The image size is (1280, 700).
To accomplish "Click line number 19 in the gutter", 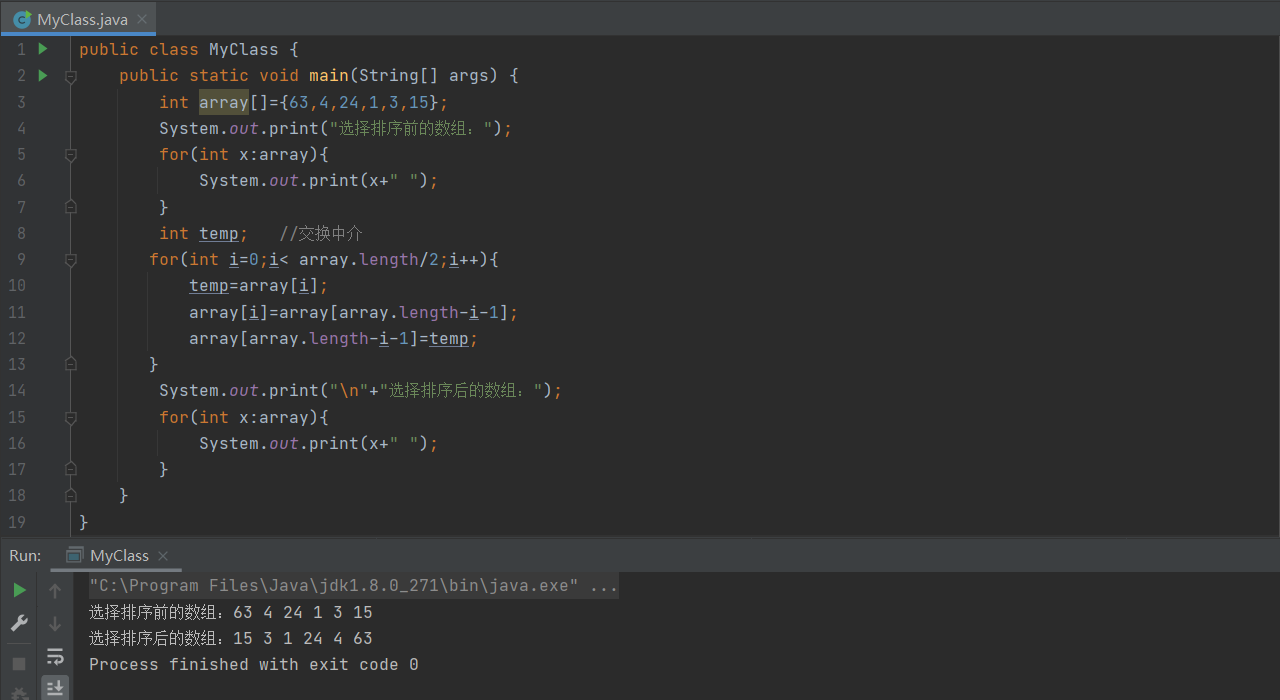I will point(17,522).
